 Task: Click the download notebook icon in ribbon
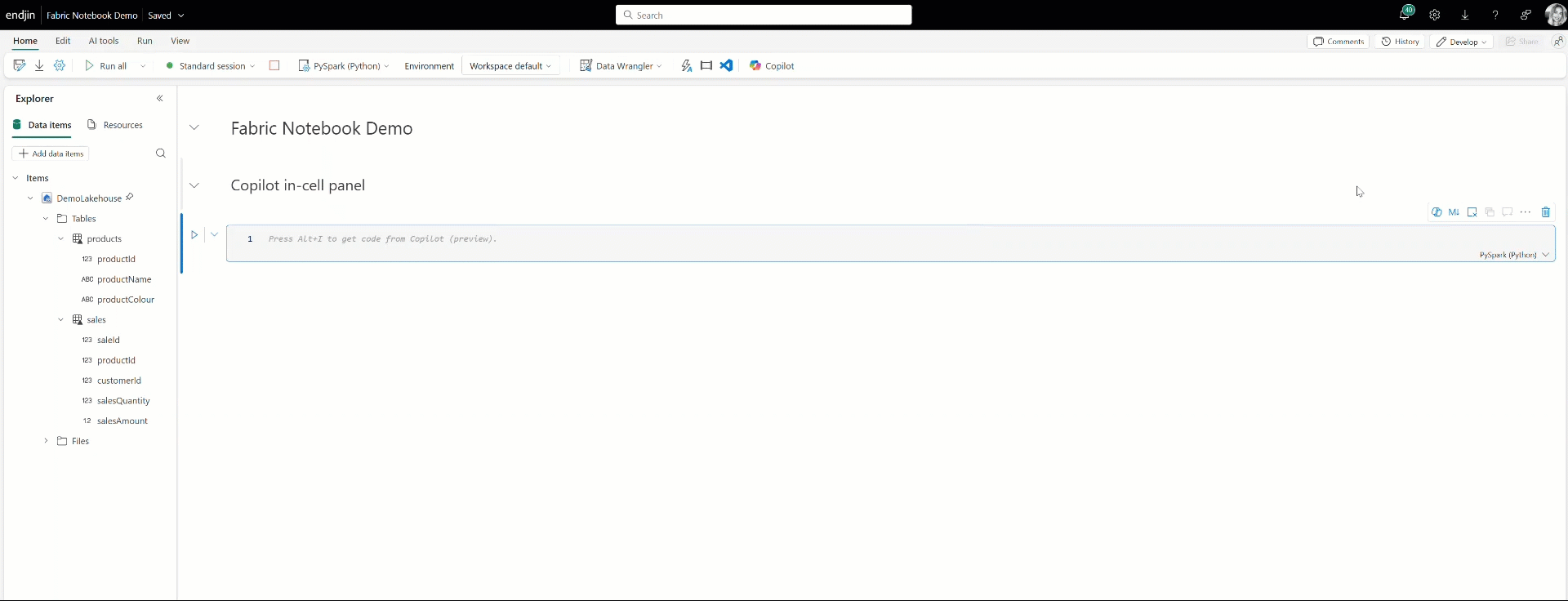(x=39, y=65)
